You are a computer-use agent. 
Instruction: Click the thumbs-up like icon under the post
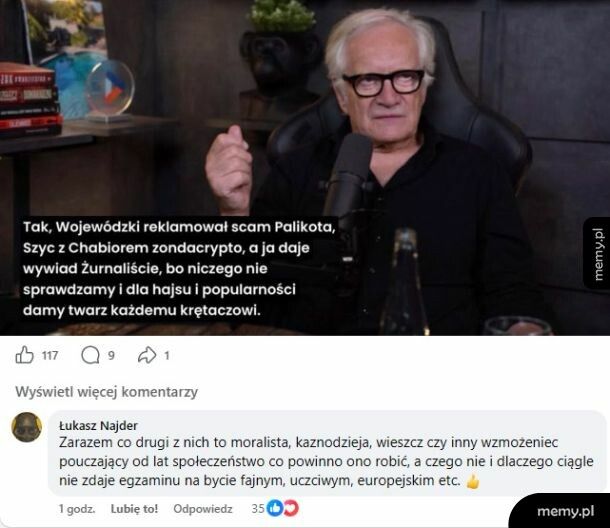(x=24, y=355)
